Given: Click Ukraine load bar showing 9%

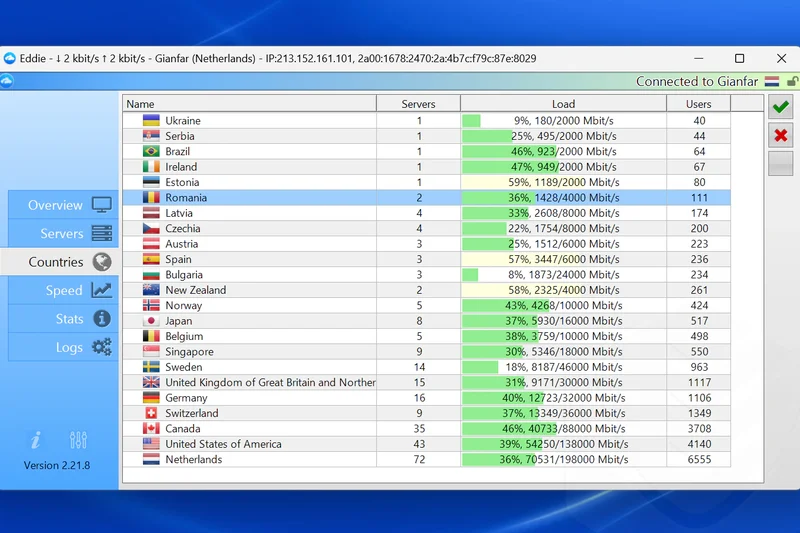Looking at the screenshot, I should click(563, 121).
